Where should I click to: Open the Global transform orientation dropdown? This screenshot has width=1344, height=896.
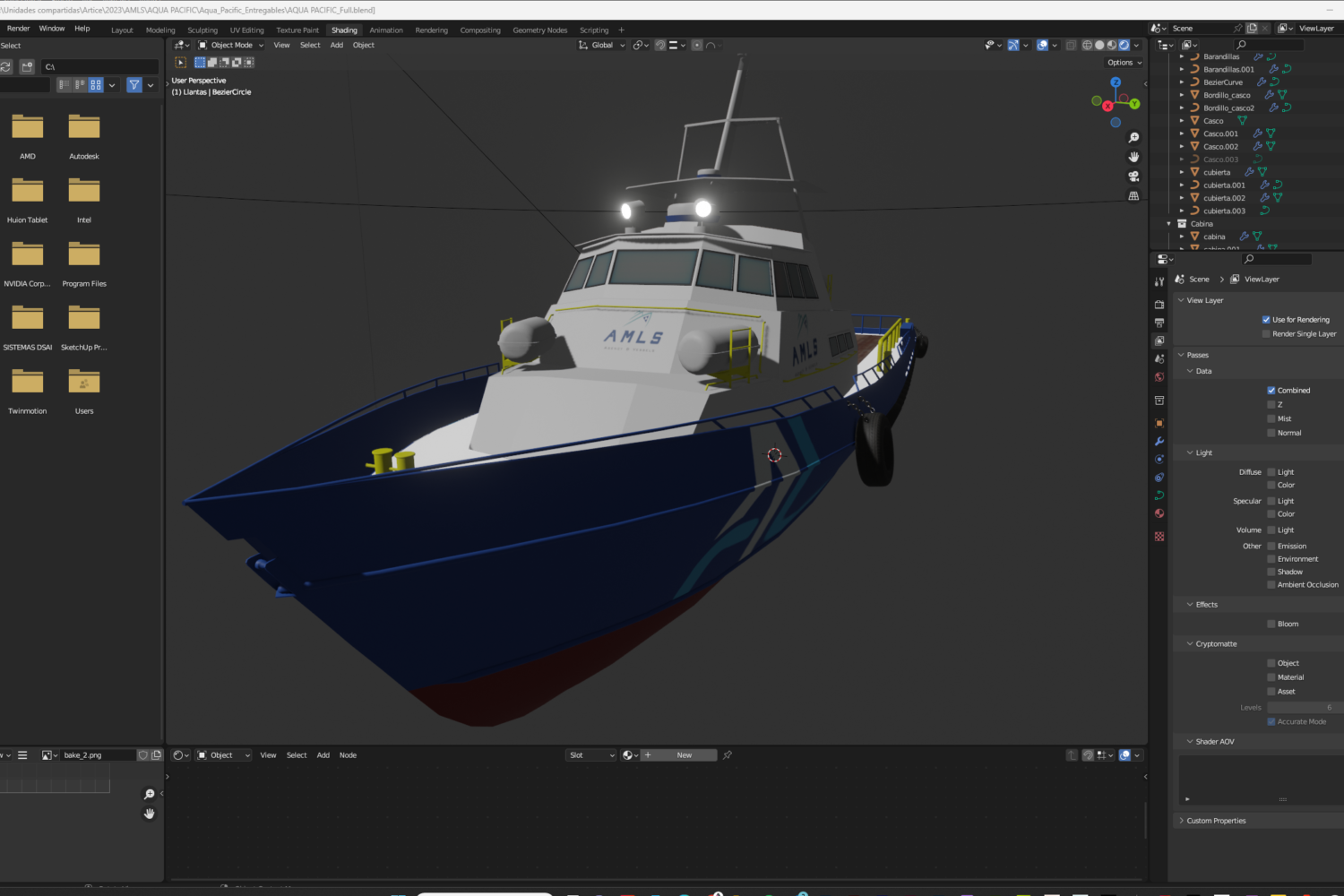click(601, 45)
